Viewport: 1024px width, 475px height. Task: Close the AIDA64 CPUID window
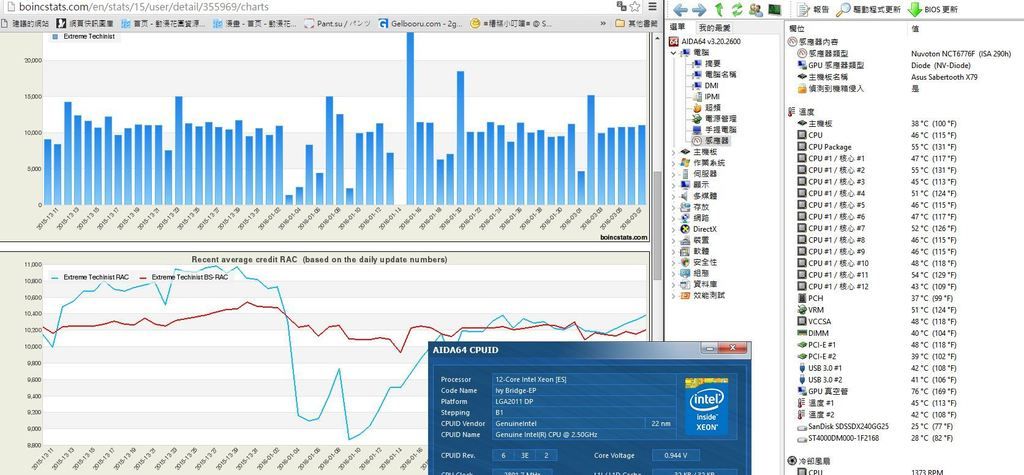[731, 348]
